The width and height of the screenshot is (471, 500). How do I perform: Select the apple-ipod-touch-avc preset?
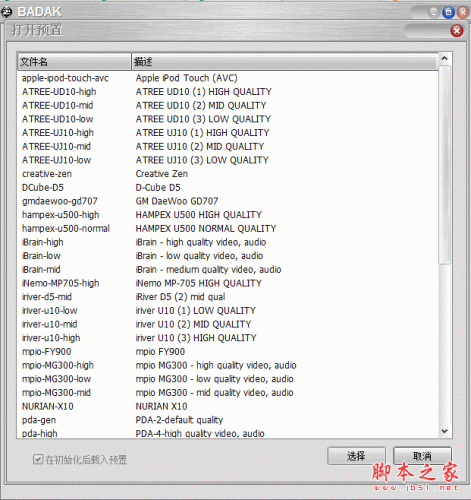[65, 78]
